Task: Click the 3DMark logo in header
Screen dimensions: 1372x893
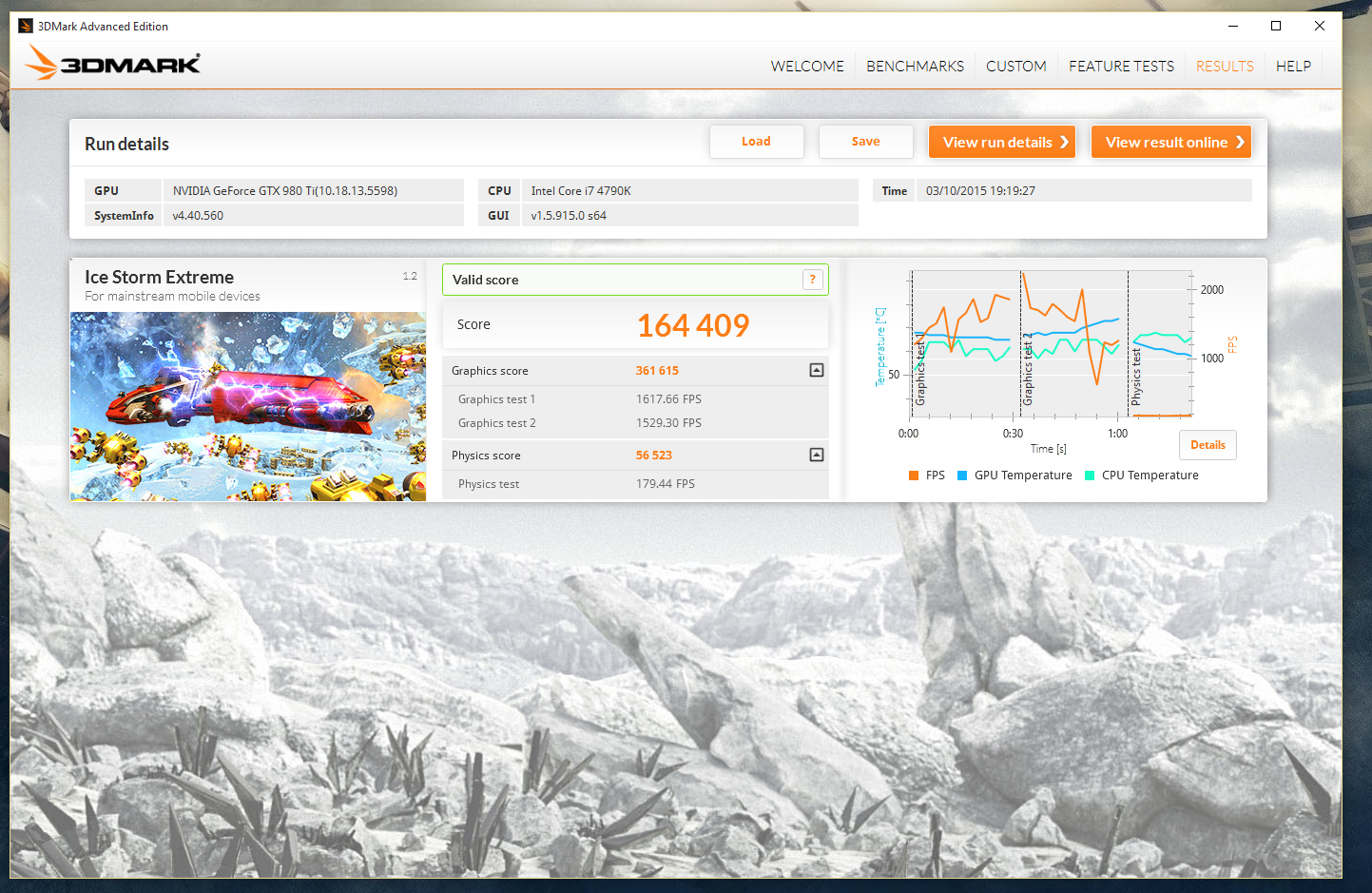Action: 112,64
